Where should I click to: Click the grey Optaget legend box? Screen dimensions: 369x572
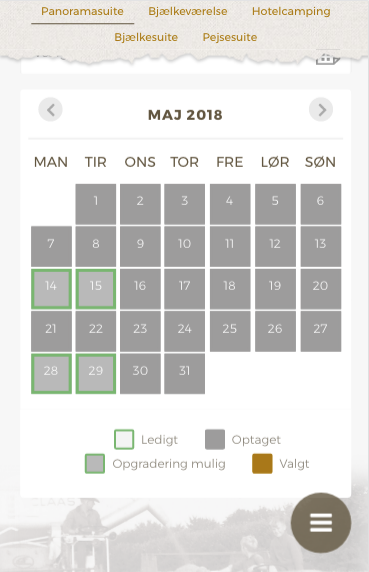coord(215,439)
